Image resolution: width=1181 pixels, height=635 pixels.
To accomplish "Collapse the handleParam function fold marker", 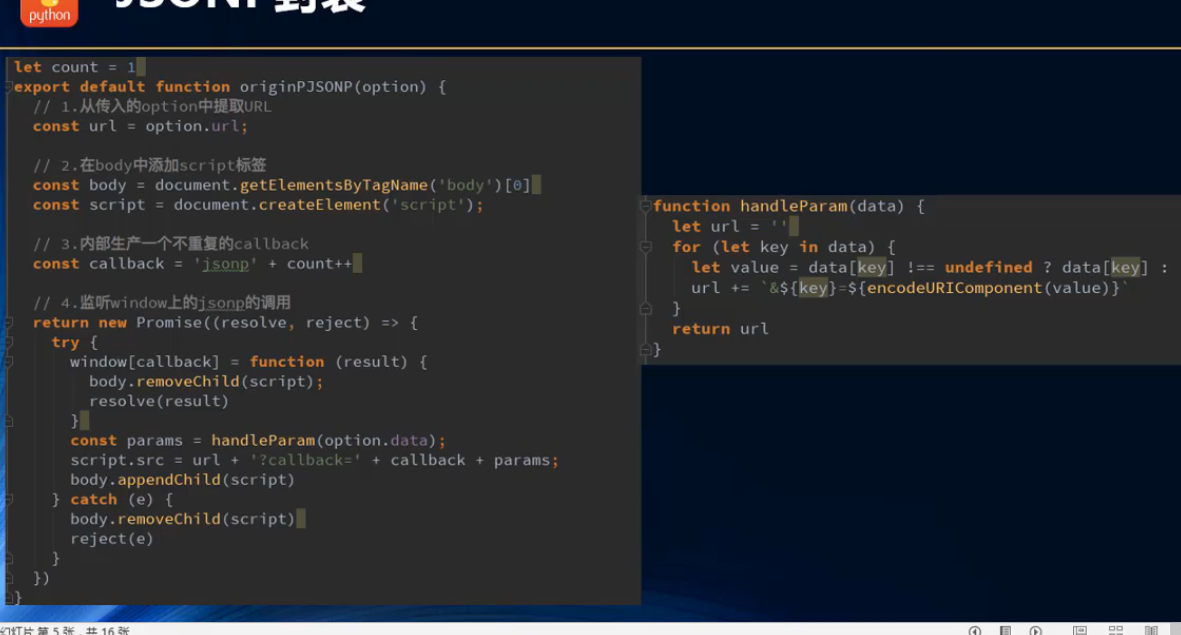I will tap(645, 206).
